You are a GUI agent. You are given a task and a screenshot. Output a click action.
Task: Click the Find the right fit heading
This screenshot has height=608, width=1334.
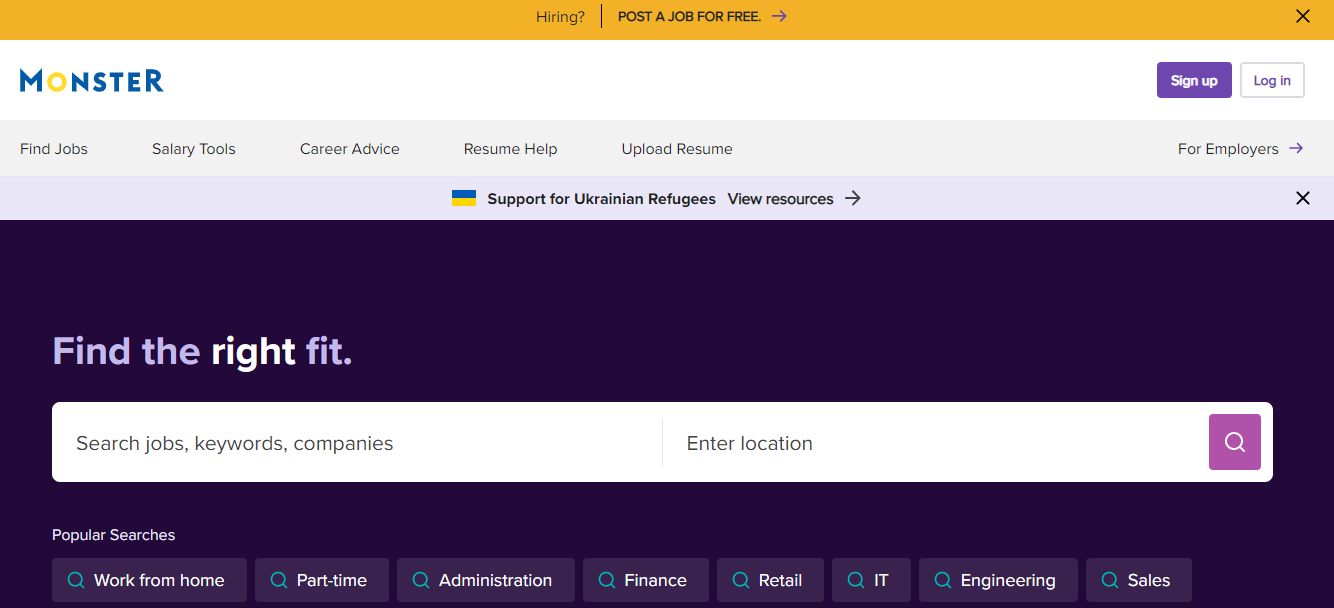[202, 351]
